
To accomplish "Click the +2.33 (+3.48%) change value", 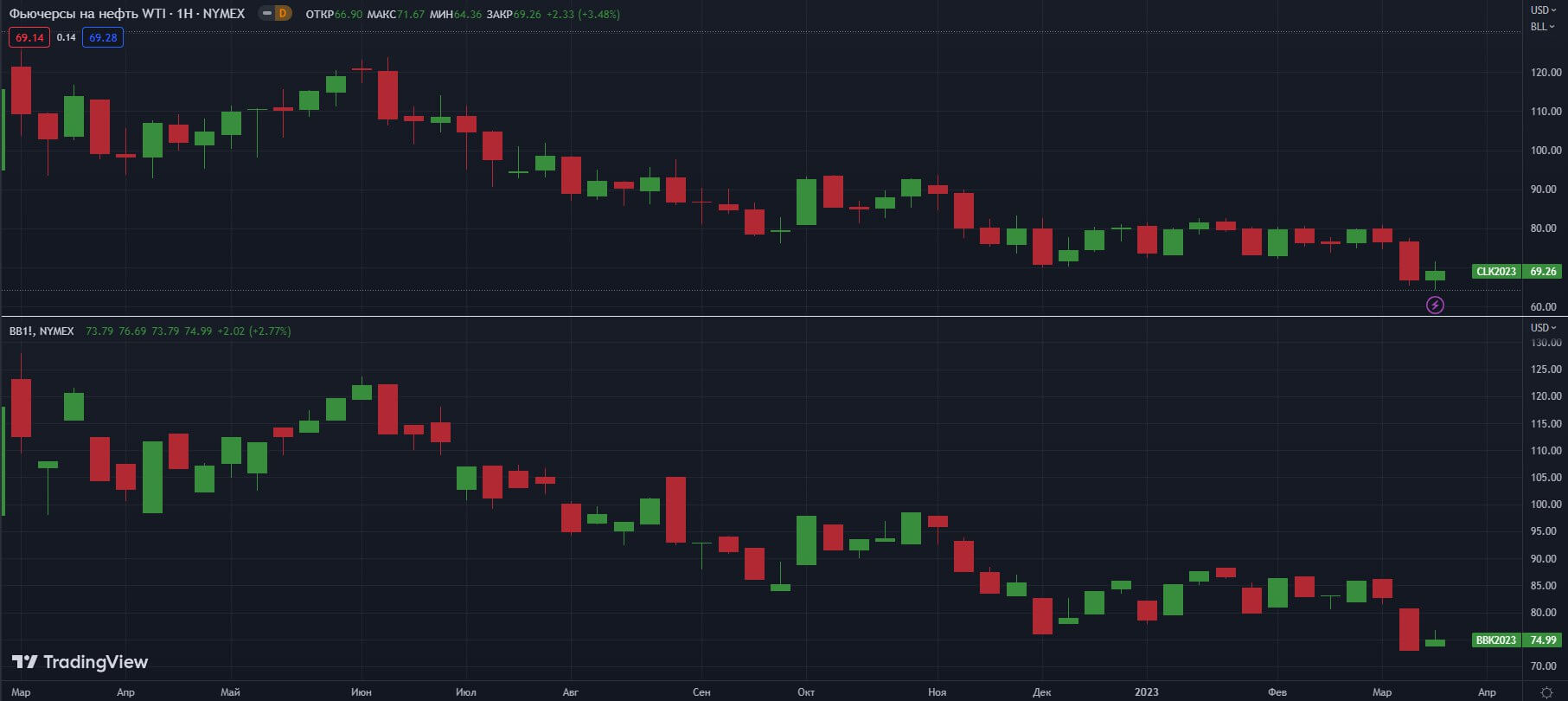I will click(x=583, y=14).
